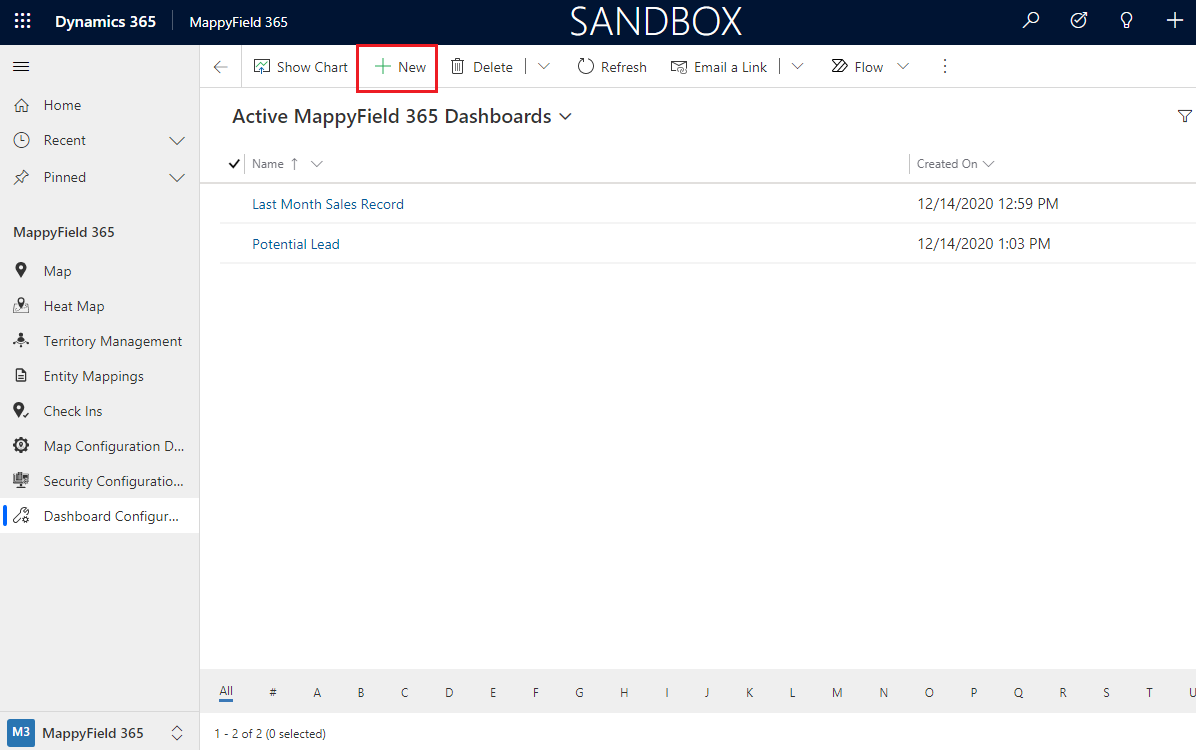The width and height of the screenshot is (1196, 750).
Task: Click the Delete trash button
Action: (x=481, y=67)
